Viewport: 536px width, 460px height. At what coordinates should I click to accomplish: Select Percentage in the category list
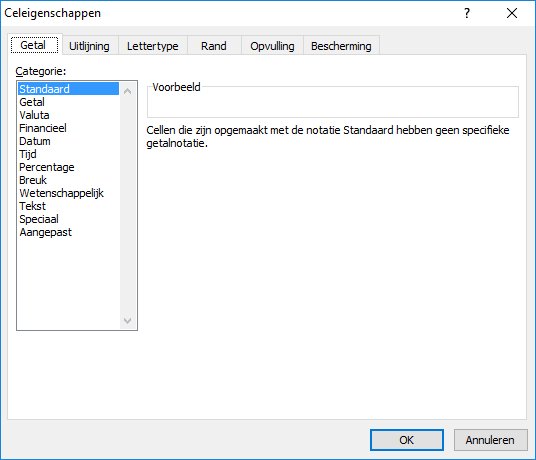[x=47, y=167]
